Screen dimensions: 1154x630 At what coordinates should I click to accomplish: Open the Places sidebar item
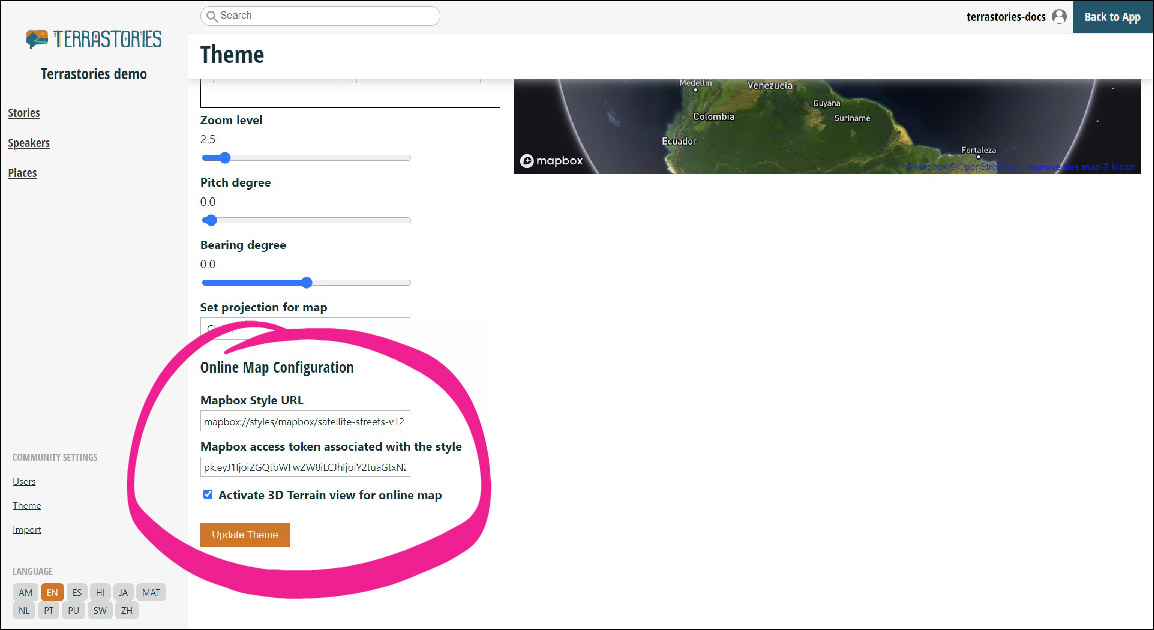point(23,173)
